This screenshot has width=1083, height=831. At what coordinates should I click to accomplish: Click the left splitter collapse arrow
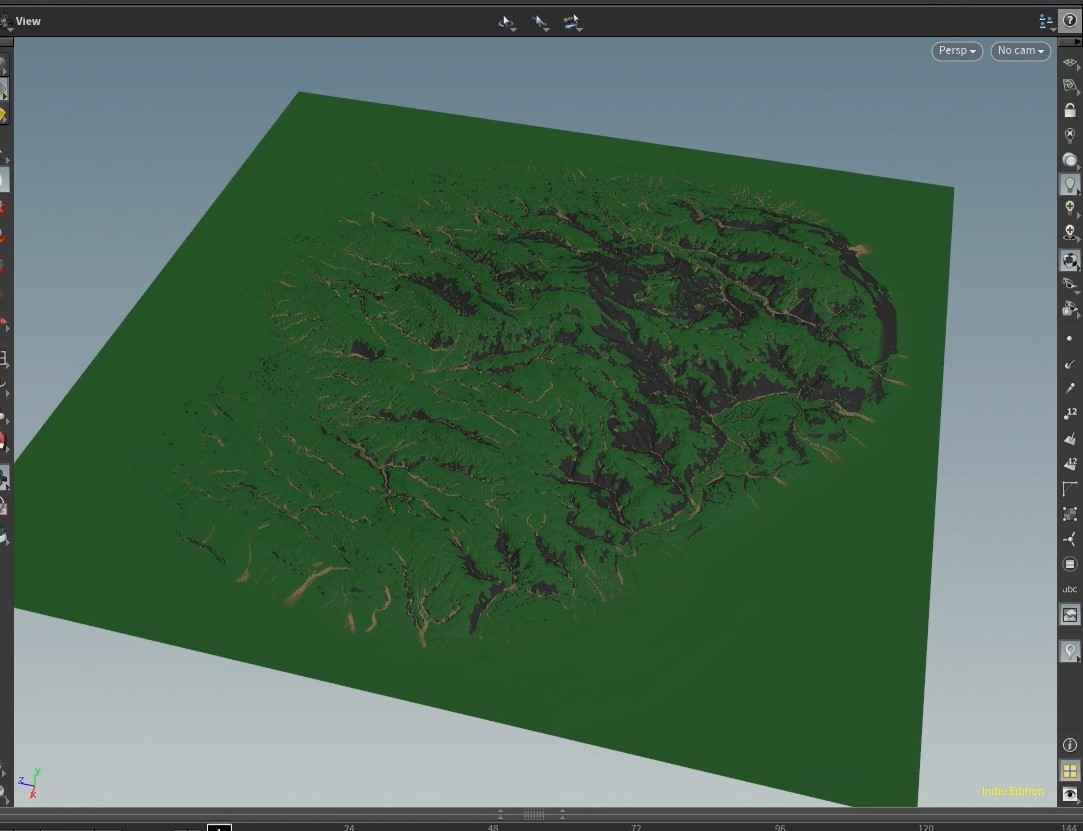(501, 814)
